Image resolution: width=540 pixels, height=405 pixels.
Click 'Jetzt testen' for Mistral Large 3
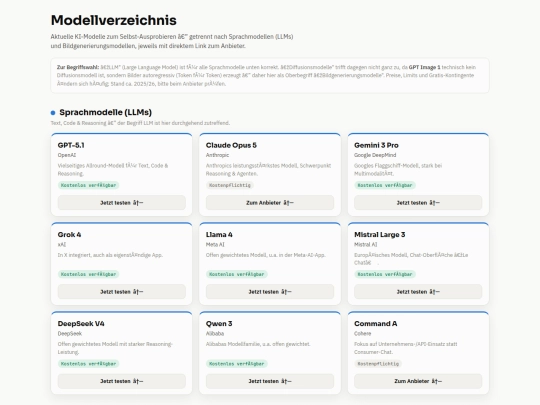coord(418,292)
